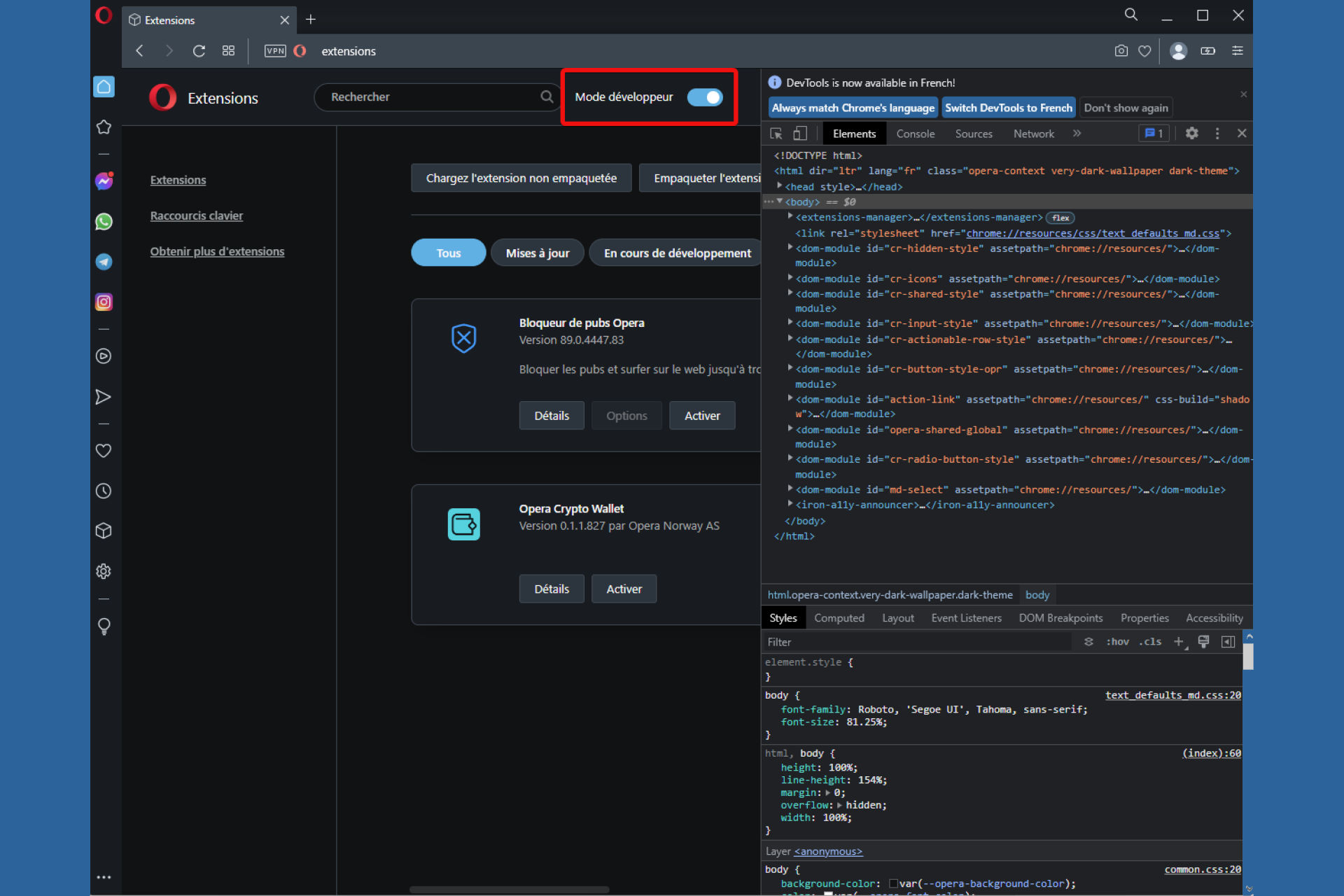Open My Flow arrow icon in sidebar

[104, 397]
